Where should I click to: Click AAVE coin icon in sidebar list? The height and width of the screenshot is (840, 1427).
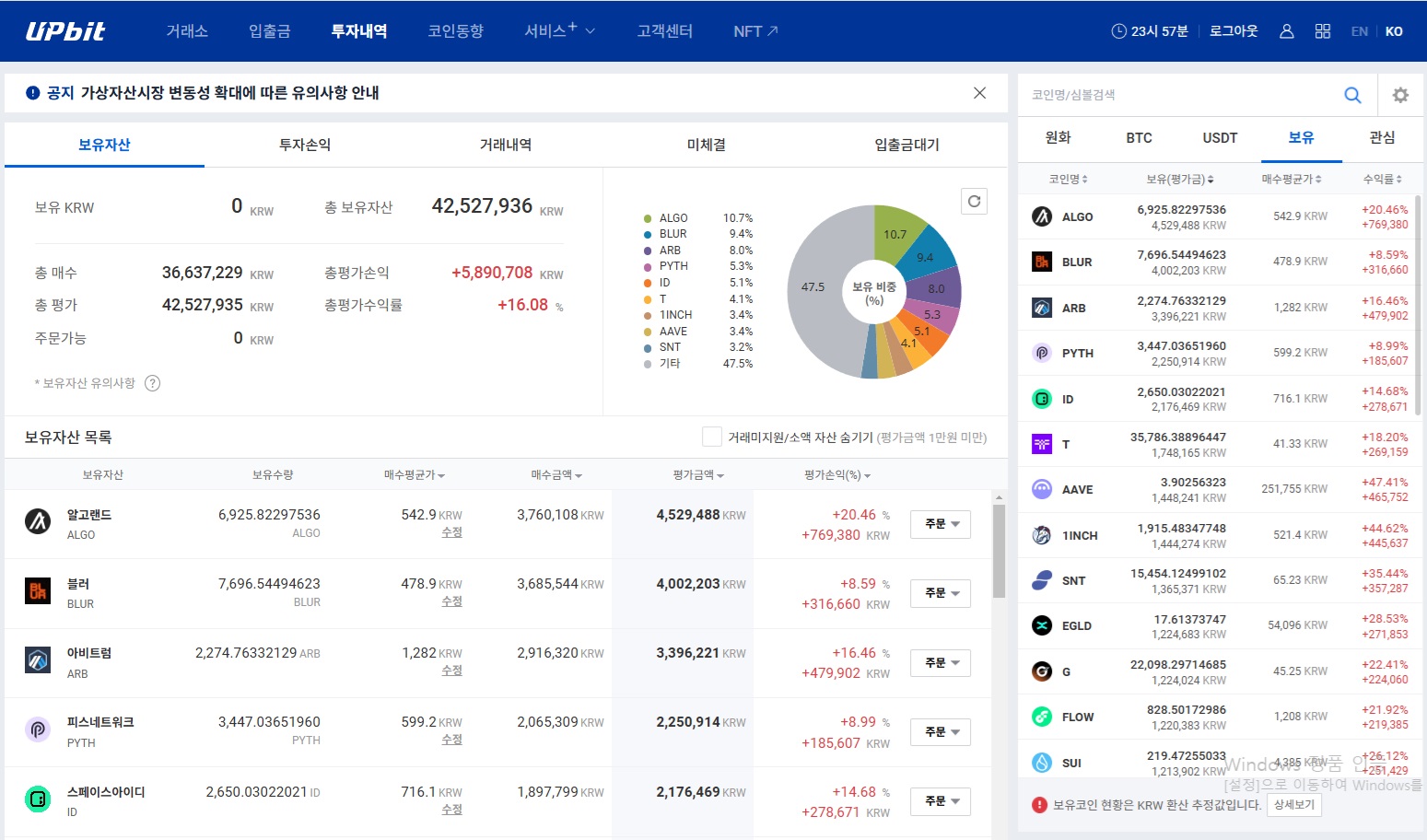(x=1042, y=489)
